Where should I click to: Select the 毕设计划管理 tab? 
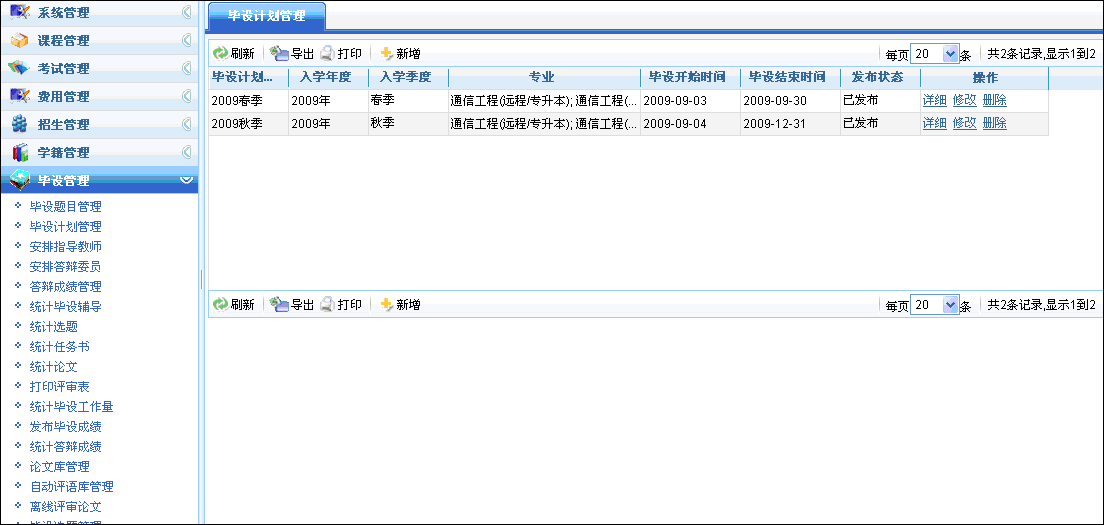(x=266, y=16)
